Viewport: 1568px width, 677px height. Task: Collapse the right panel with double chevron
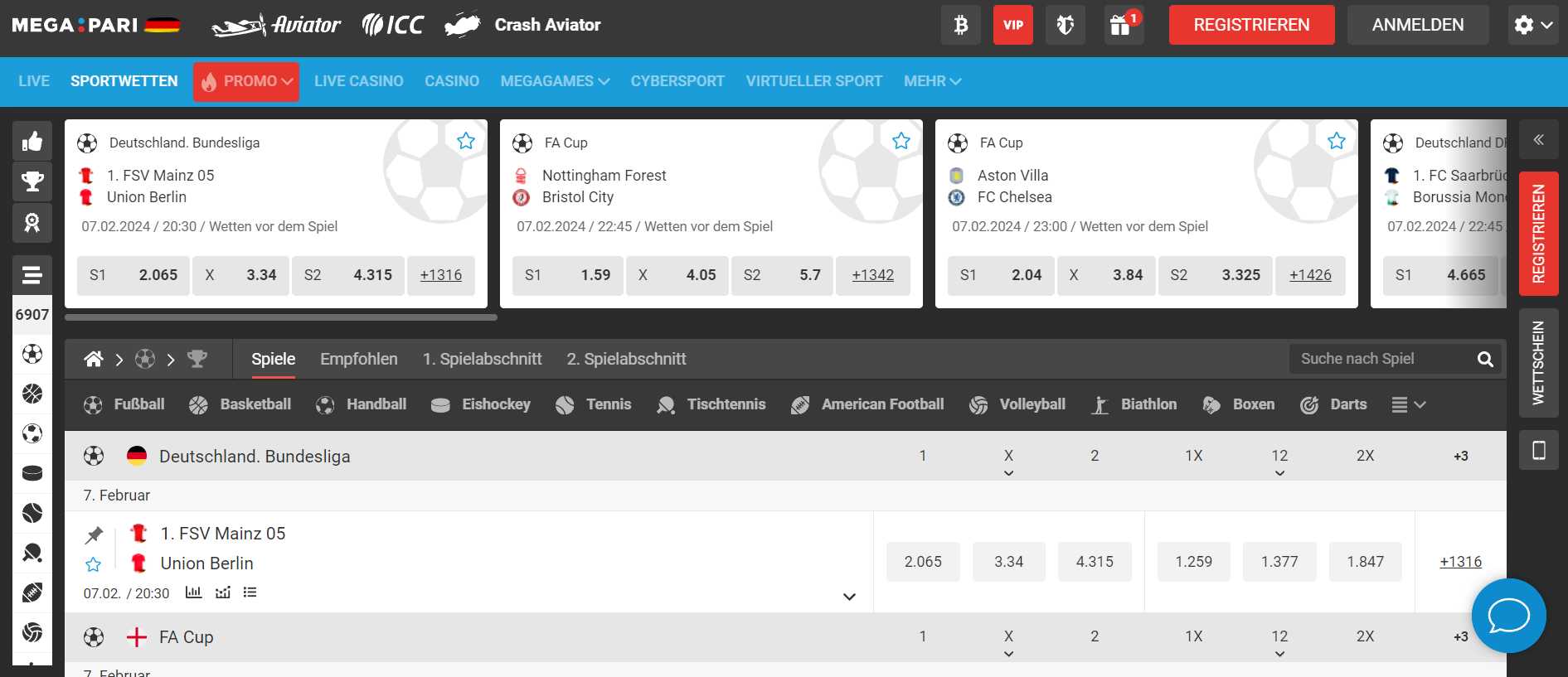(x=1538, y=139)
